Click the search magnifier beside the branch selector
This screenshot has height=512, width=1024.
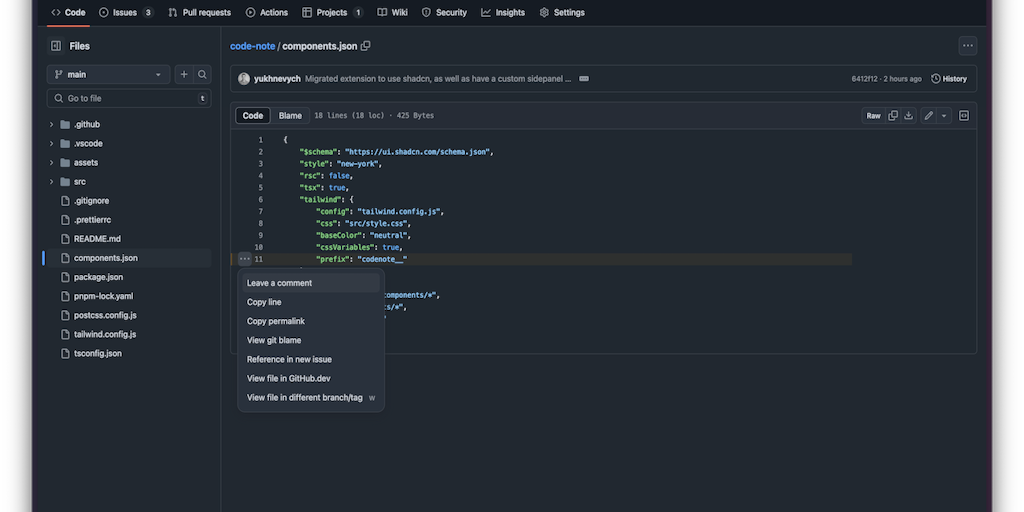coord(202,75)
